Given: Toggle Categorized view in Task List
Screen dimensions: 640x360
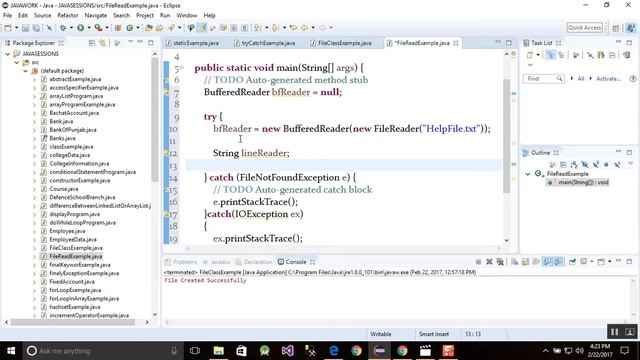Looking at the screenshot, I should (x=550, y=55).
